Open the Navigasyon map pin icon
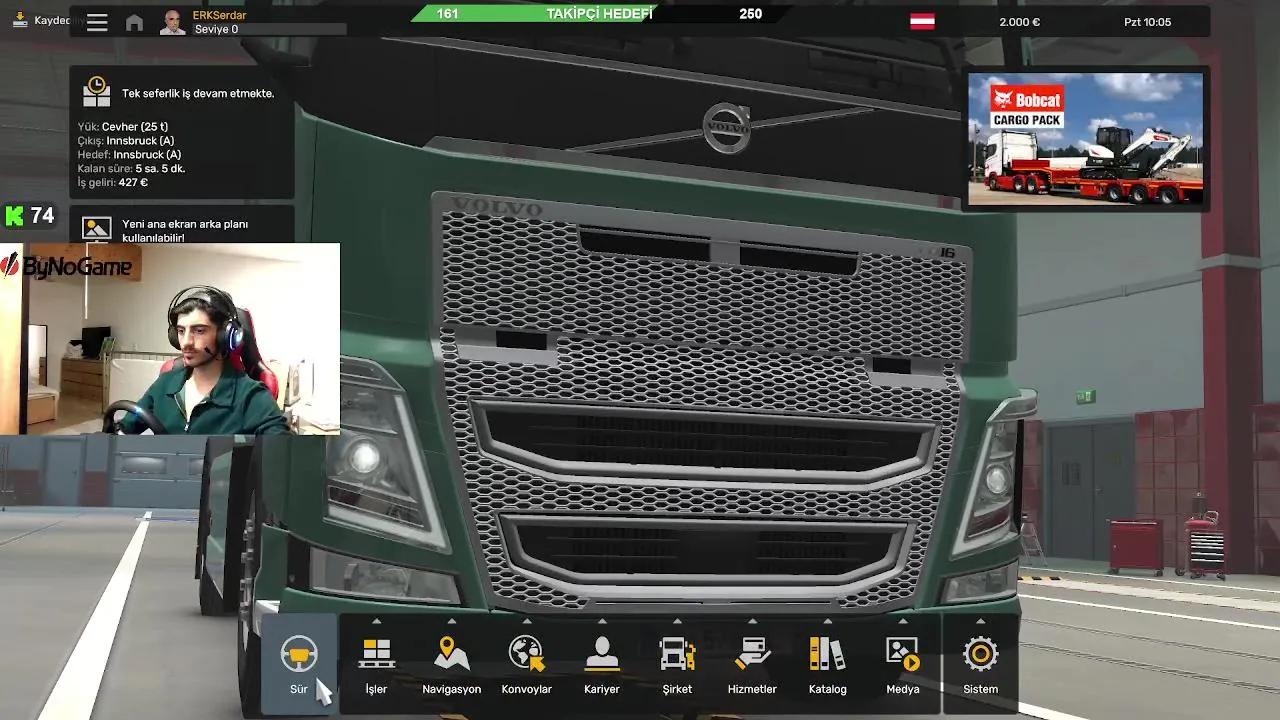The image size is (1280, 720). [x=452, y=654]
